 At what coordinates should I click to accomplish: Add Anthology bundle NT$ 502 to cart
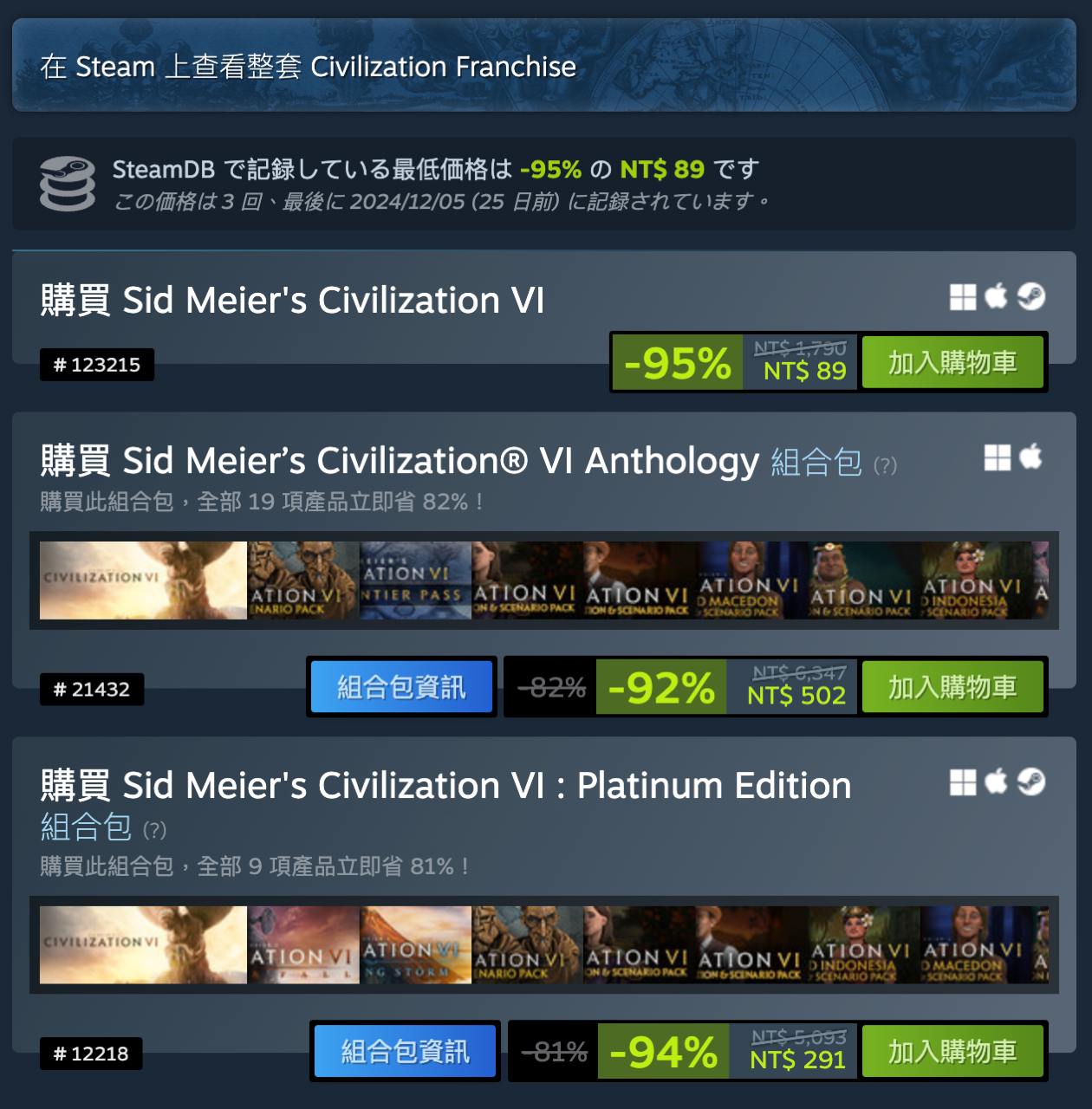tap(952, 687)
